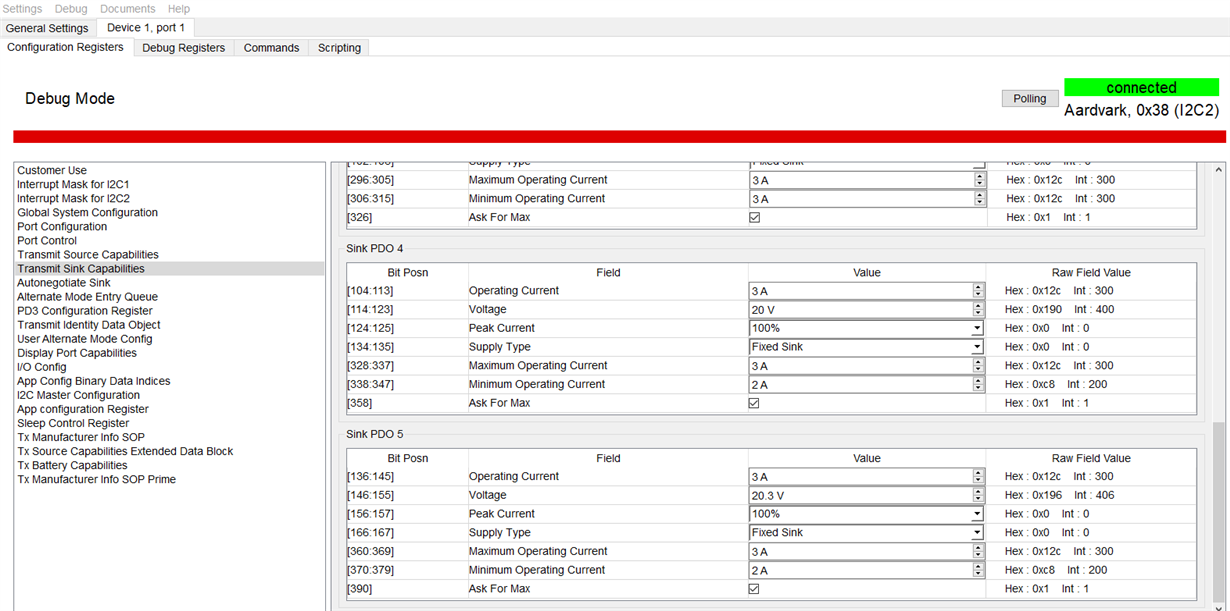Select Customer Use register
Image resolution: width=1230 pixels, height=611 pixels.
52,170
